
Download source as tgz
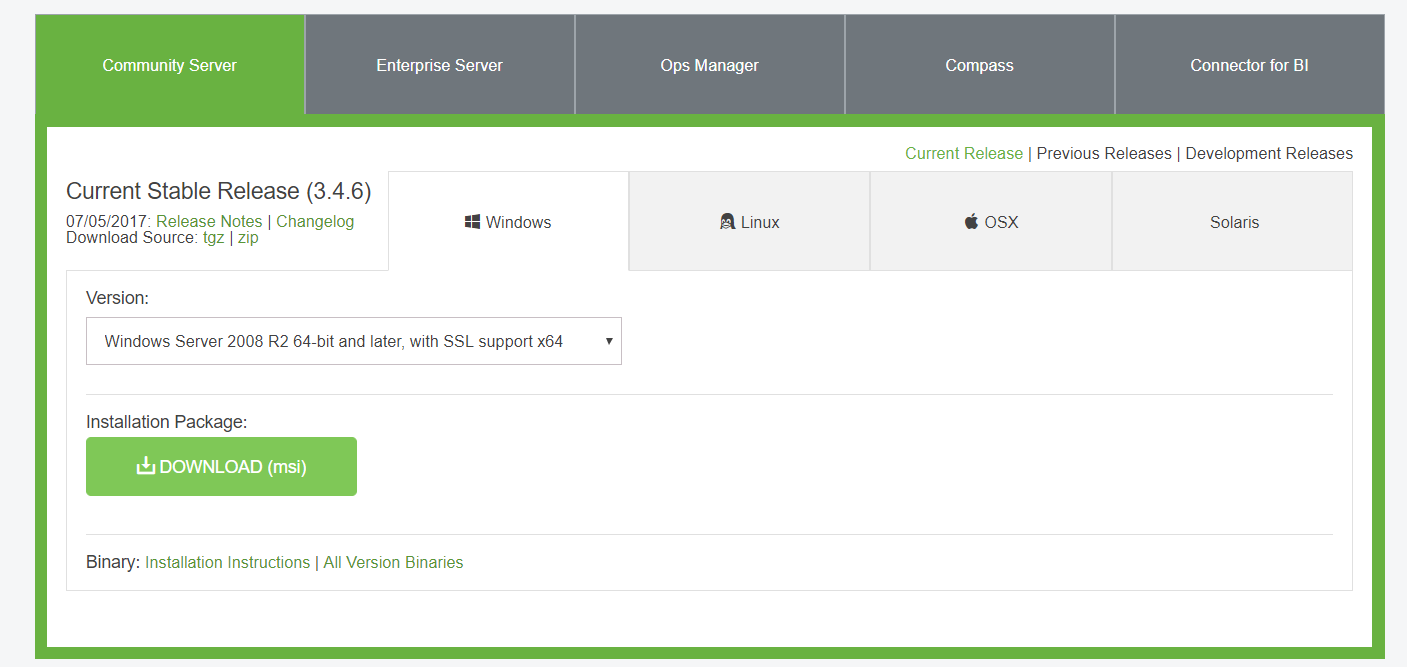coord(213,238)
